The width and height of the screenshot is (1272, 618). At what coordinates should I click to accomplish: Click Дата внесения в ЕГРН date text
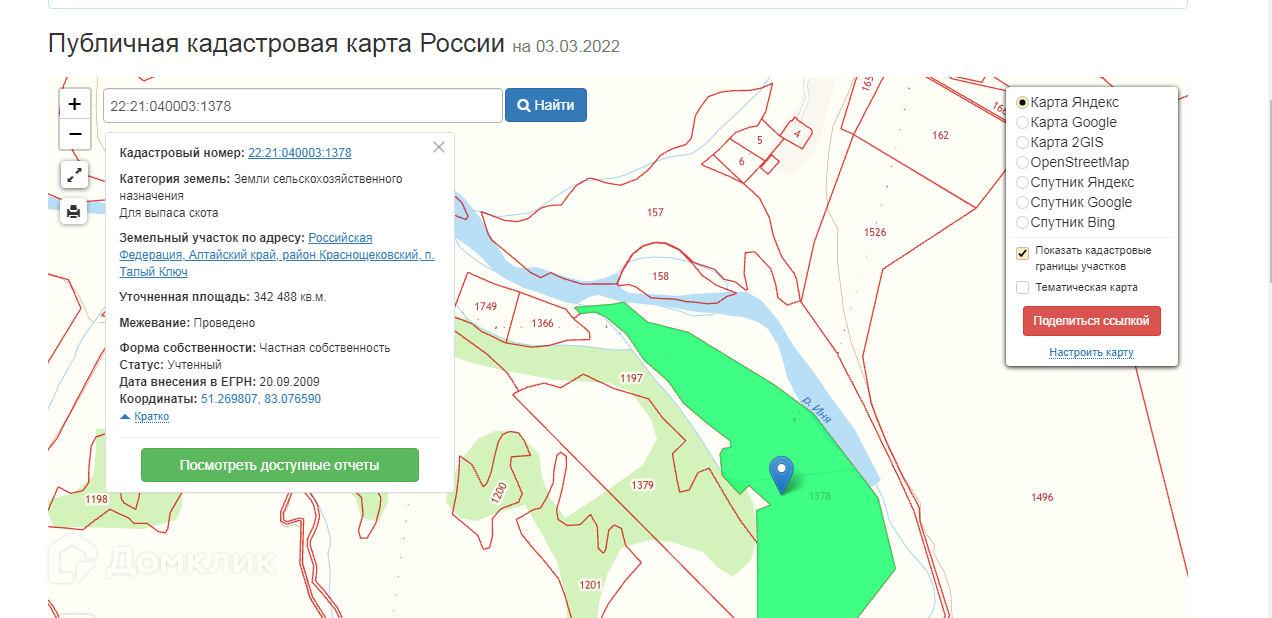(x=219, y=382)
